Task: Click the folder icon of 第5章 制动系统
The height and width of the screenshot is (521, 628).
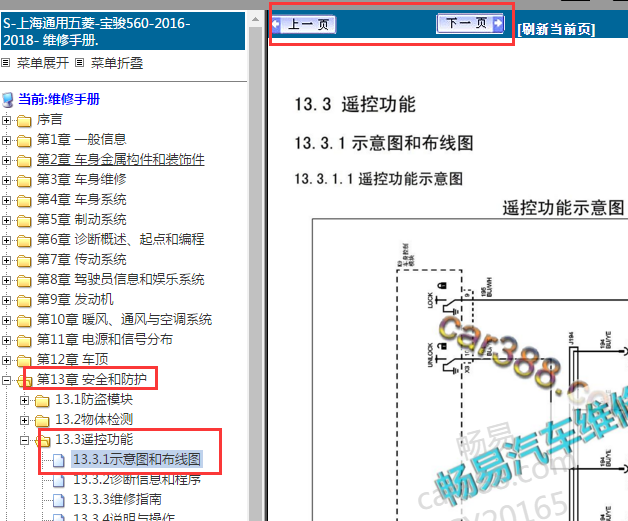Action: [24, 221]
